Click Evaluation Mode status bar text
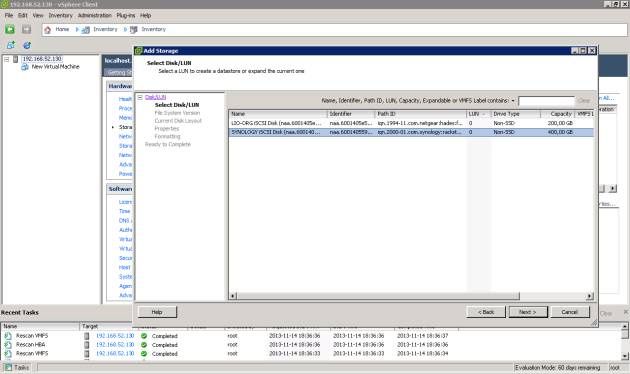The height and width of the screenshot is (374, 630). pos(557,368)
